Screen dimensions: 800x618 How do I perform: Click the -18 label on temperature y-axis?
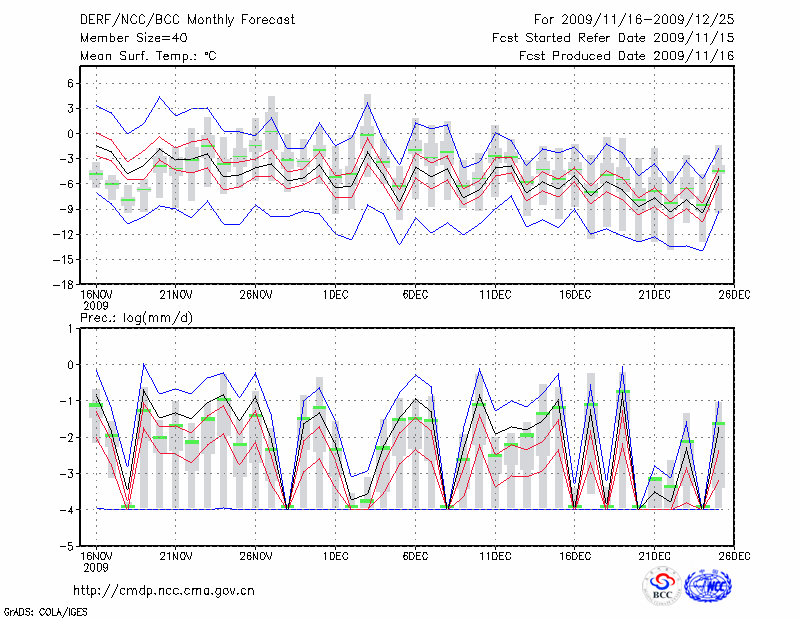click(x=60, y=285)
